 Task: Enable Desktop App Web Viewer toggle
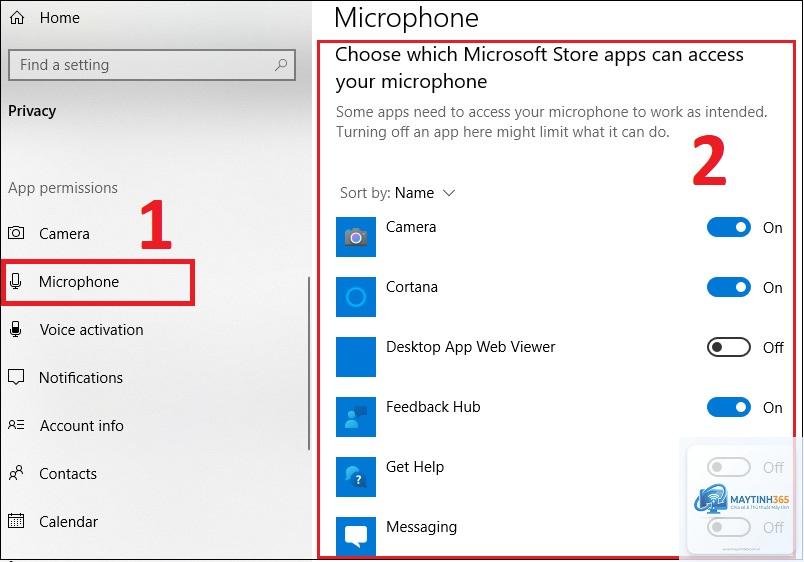coord(729,347)
